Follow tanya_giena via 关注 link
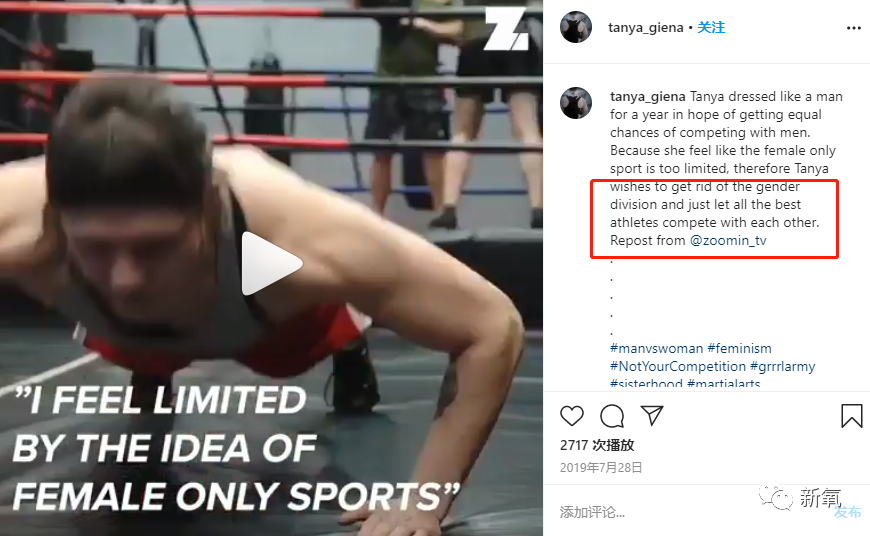This screenshot has width=870, height=536. tap(711, 27)
